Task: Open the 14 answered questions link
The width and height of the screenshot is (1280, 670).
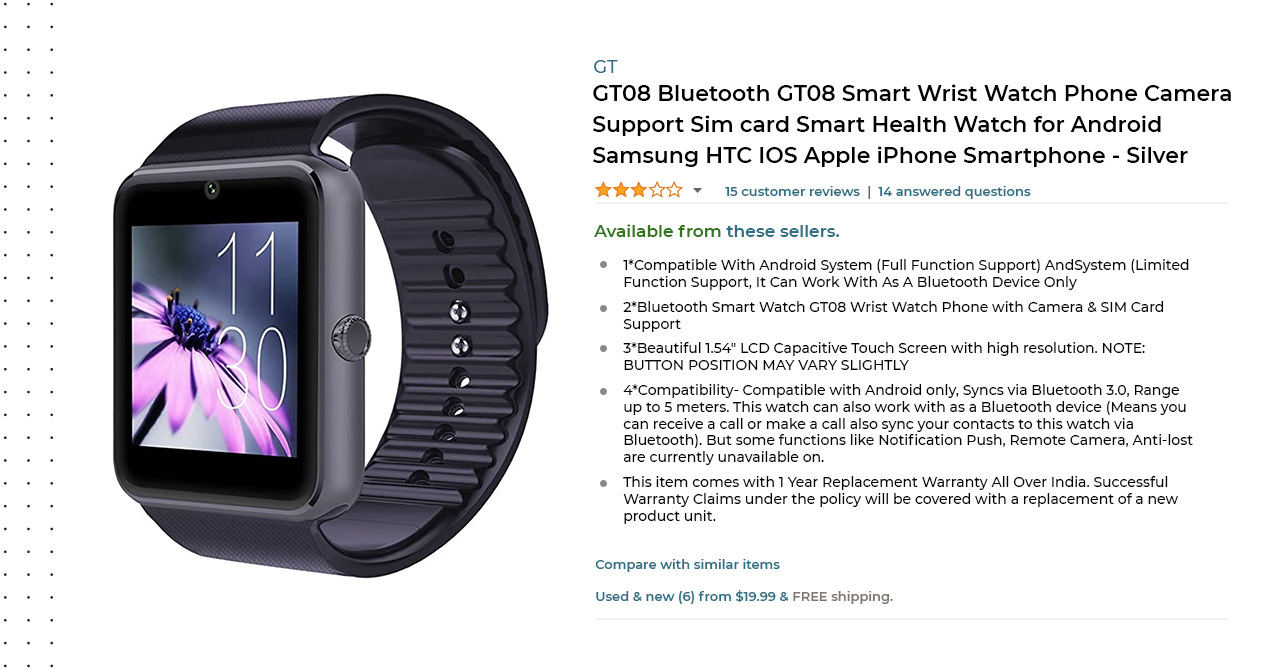Action: 954,191
